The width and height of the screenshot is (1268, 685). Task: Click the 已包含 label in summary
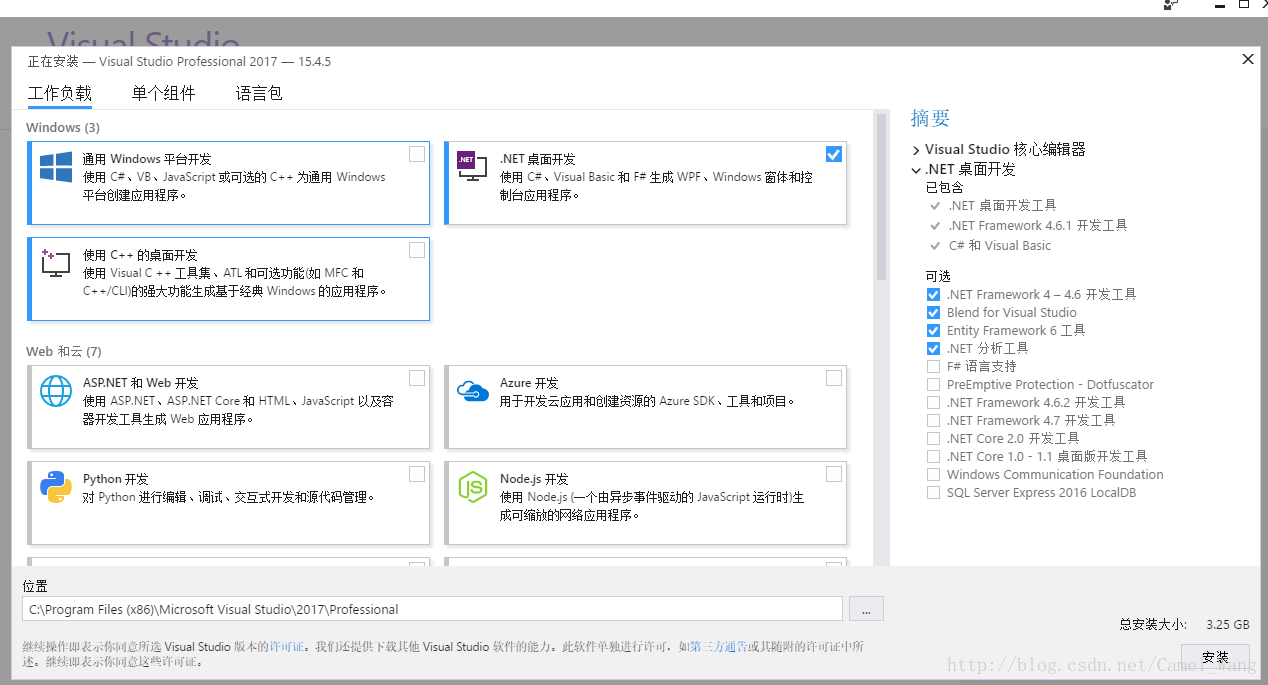pyautogui.click(x=945, y=188)
